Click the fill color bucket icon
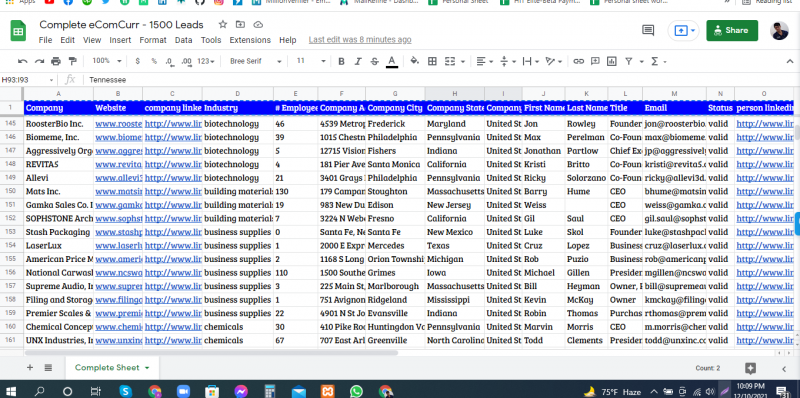800x398 pixels. click(415, 61)
